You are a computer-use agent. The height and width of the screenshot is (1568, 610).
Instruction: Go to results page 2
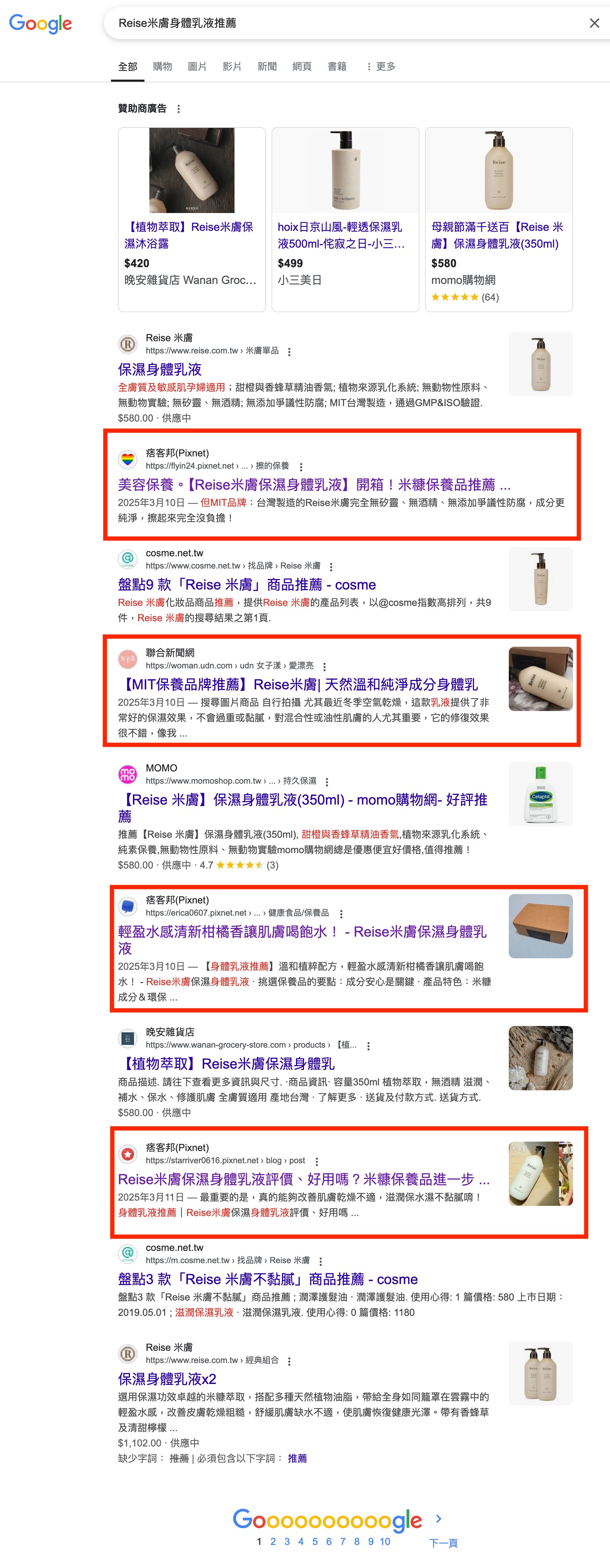coord(273,1541)
